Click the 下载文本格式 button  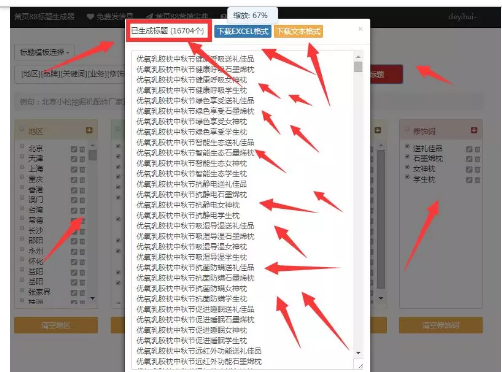pos(299,31)
